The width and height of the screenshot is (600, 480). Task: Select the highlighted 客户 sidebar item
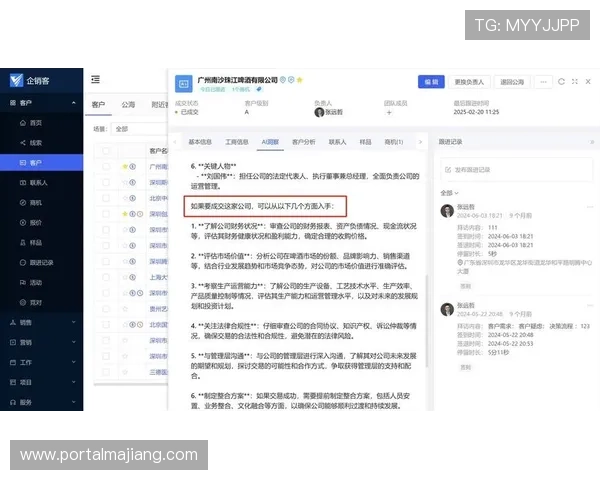click(41, 163)
